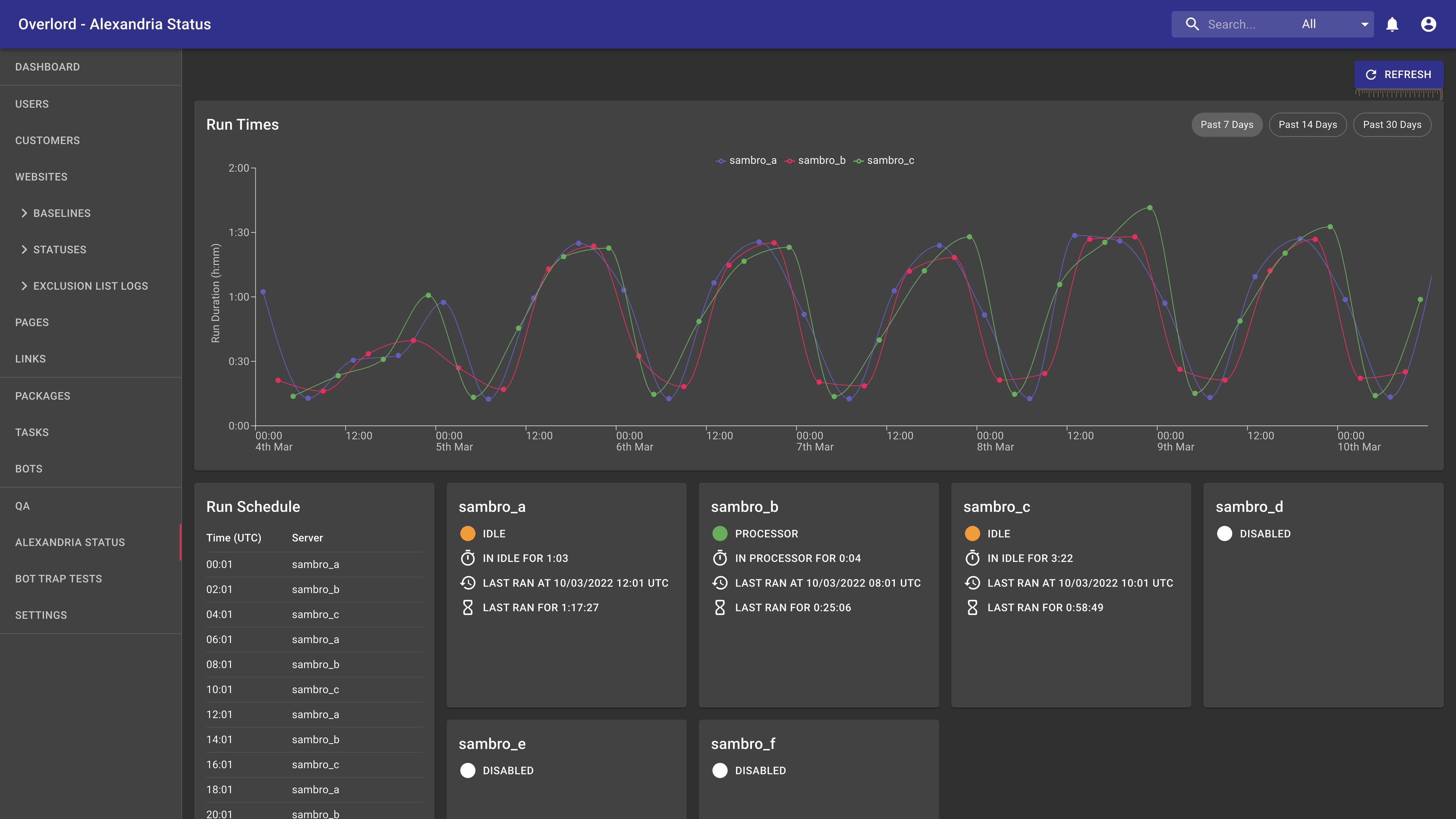Click the 04:01 sambro_c schedule row
The height and width of the screenshot is (819, 1456).
pos(314,614)
